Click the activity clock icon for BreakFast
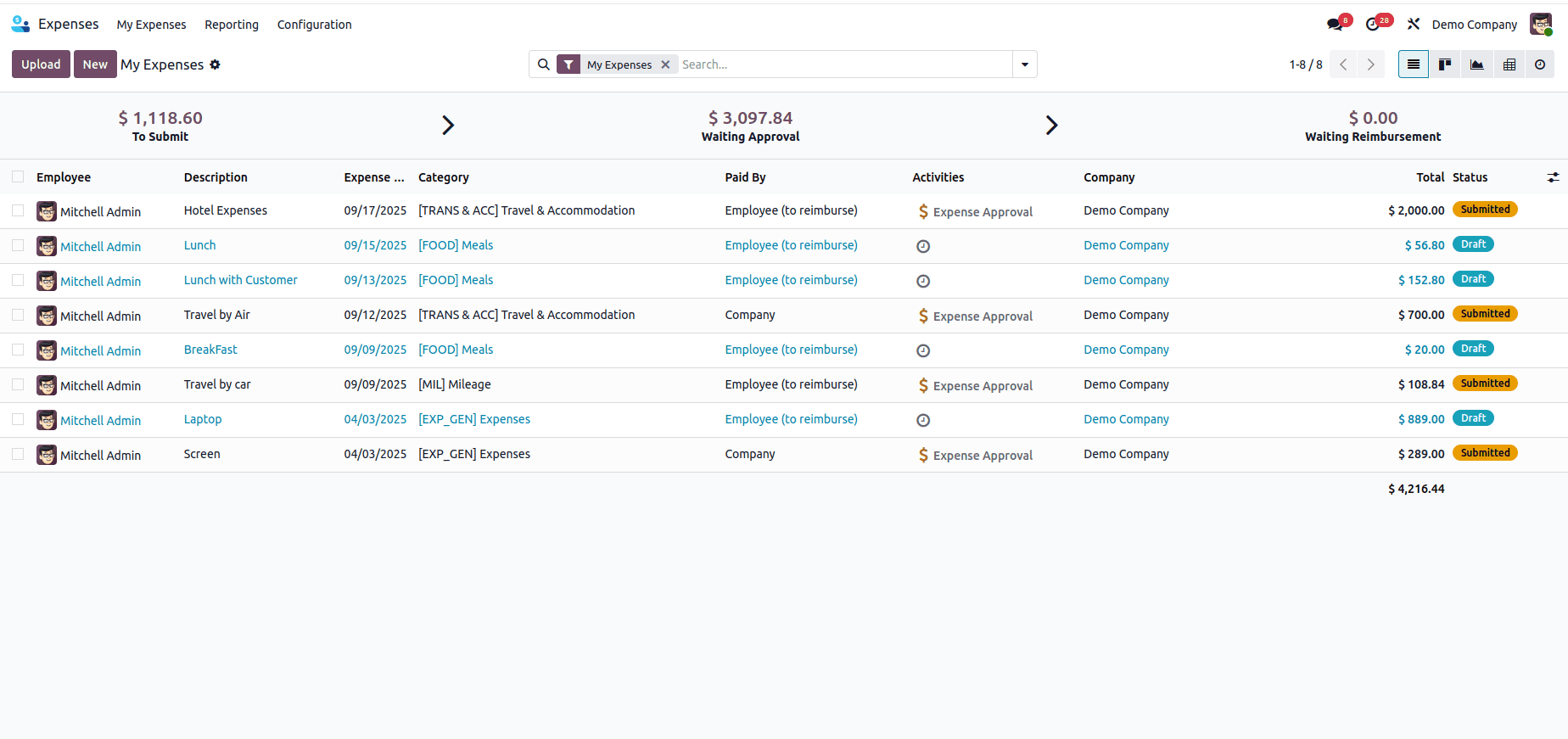This screenshot has height=739, width=1568. pos(923,350)
